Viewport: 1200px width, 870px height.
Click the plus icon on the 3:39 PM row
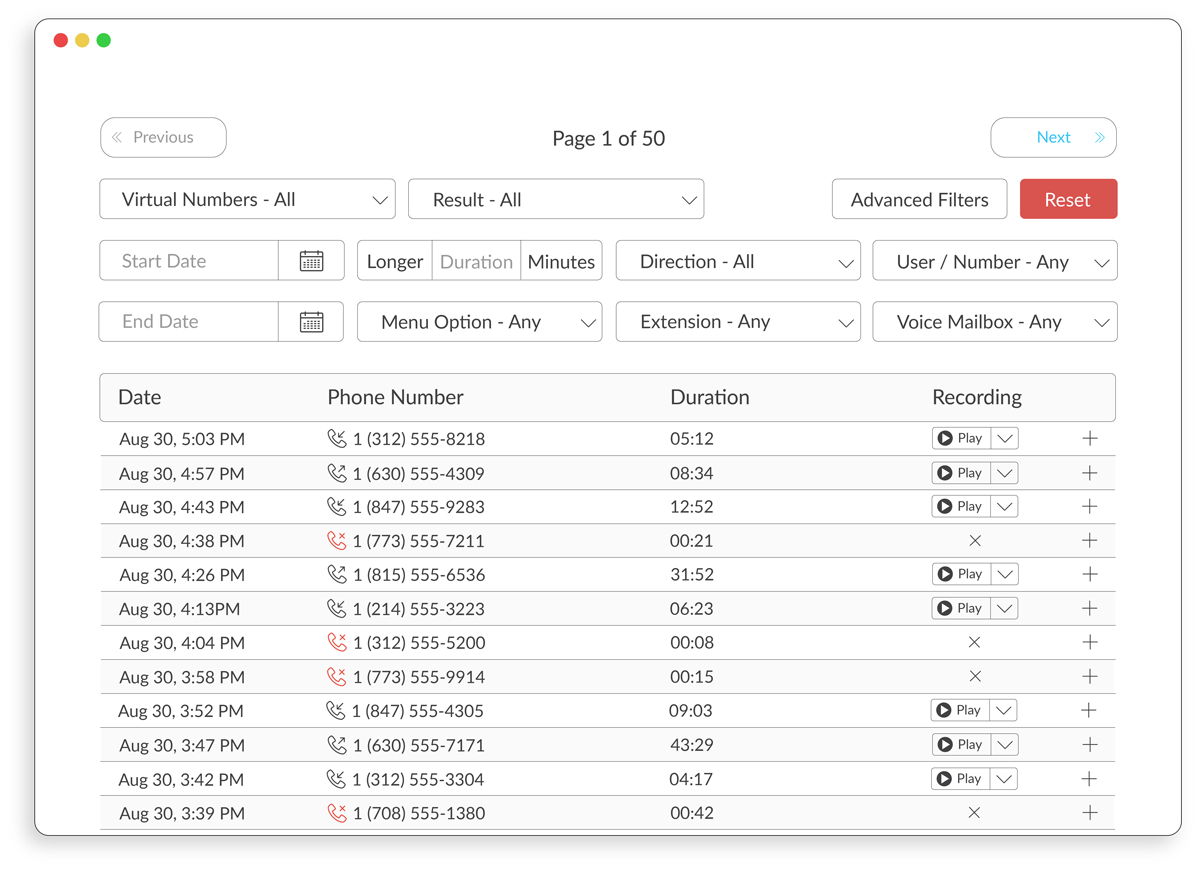point(1090,813)
